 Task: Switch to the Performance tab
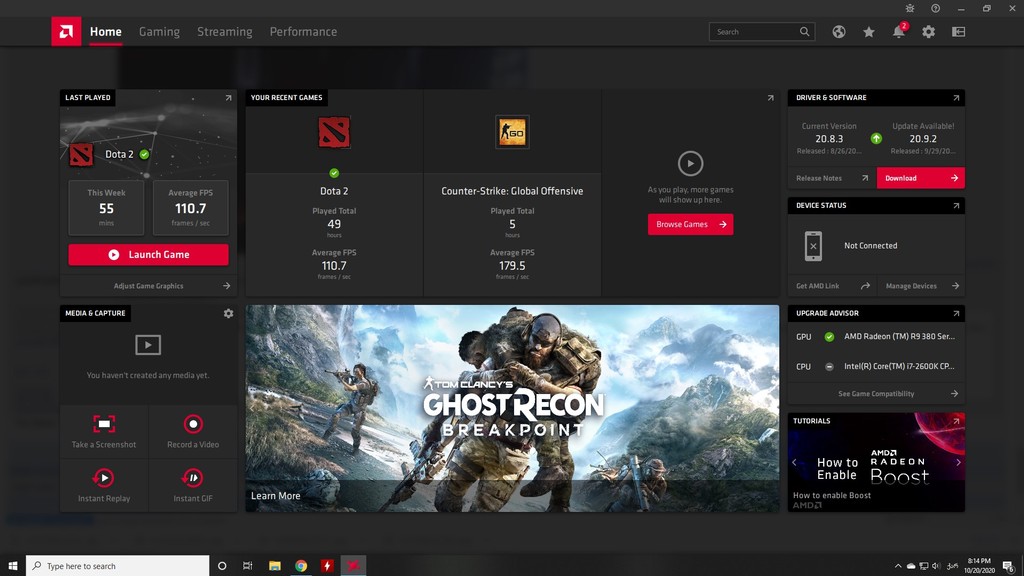(304, 31)
